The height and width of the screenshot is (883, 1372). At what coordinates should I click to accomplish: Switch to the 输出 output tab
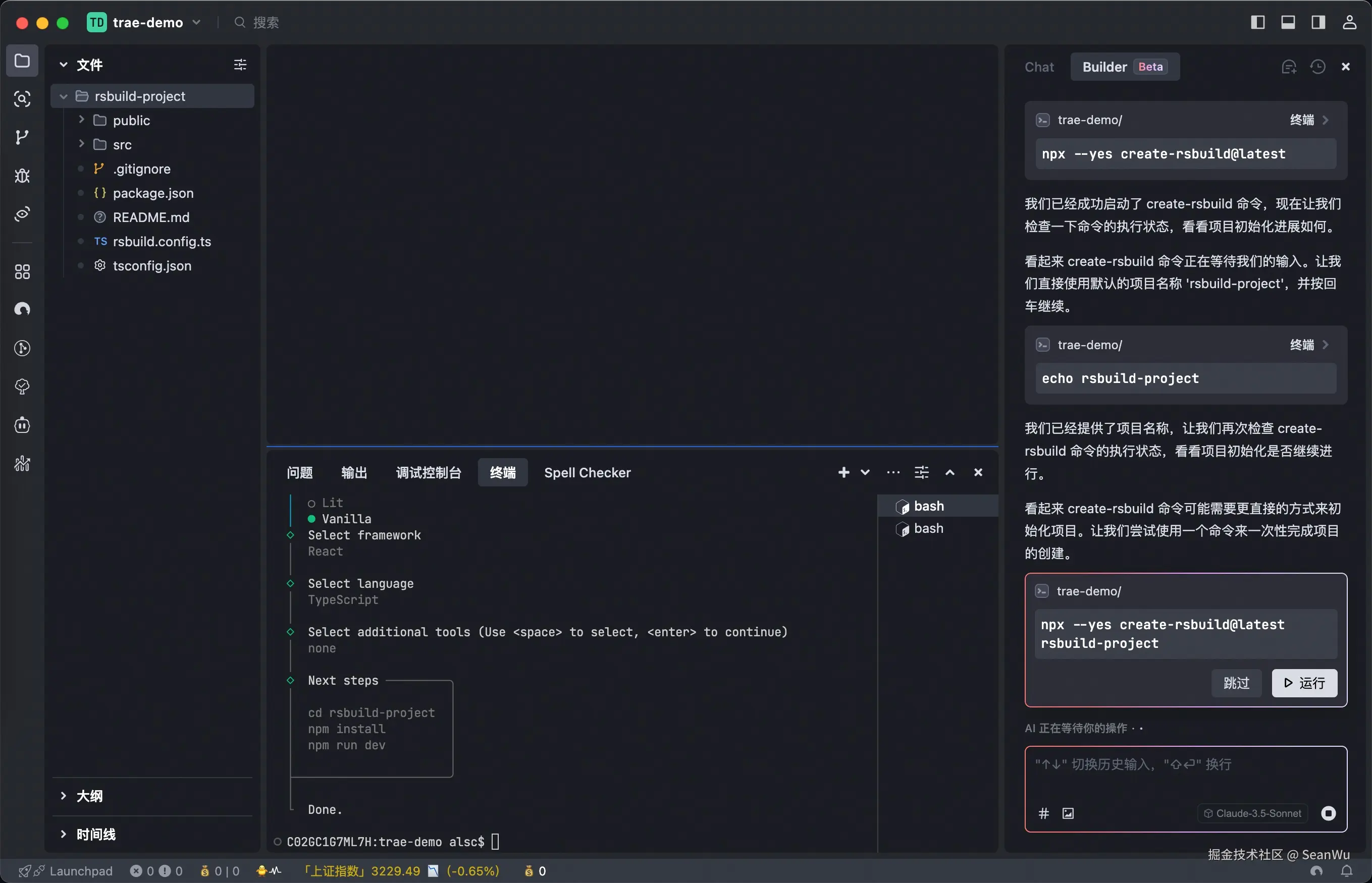pyautogui.click(x=354, y=472)
